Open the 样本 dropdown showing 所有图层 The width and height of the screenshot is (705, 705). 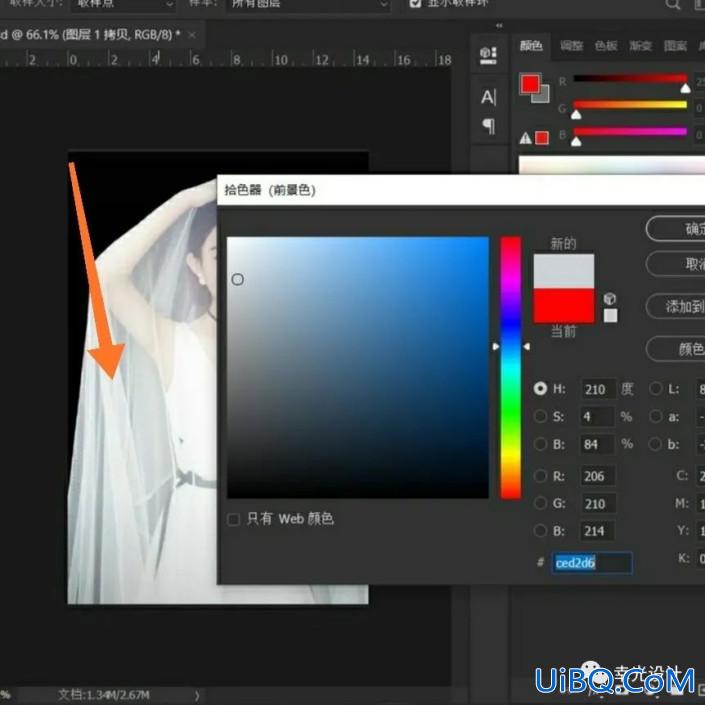[x=308, y=4]
